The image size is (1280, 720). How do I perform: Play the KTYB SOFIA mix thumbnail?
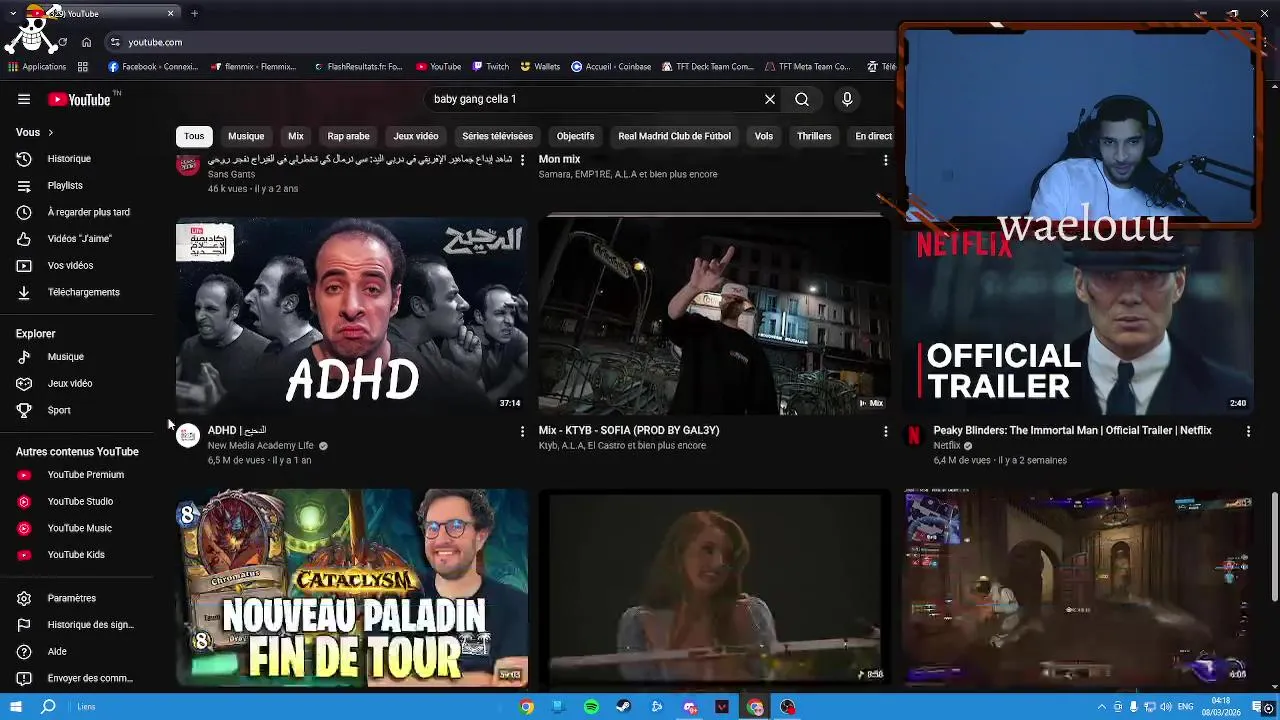pyautogui.click(x=714, y=315)
